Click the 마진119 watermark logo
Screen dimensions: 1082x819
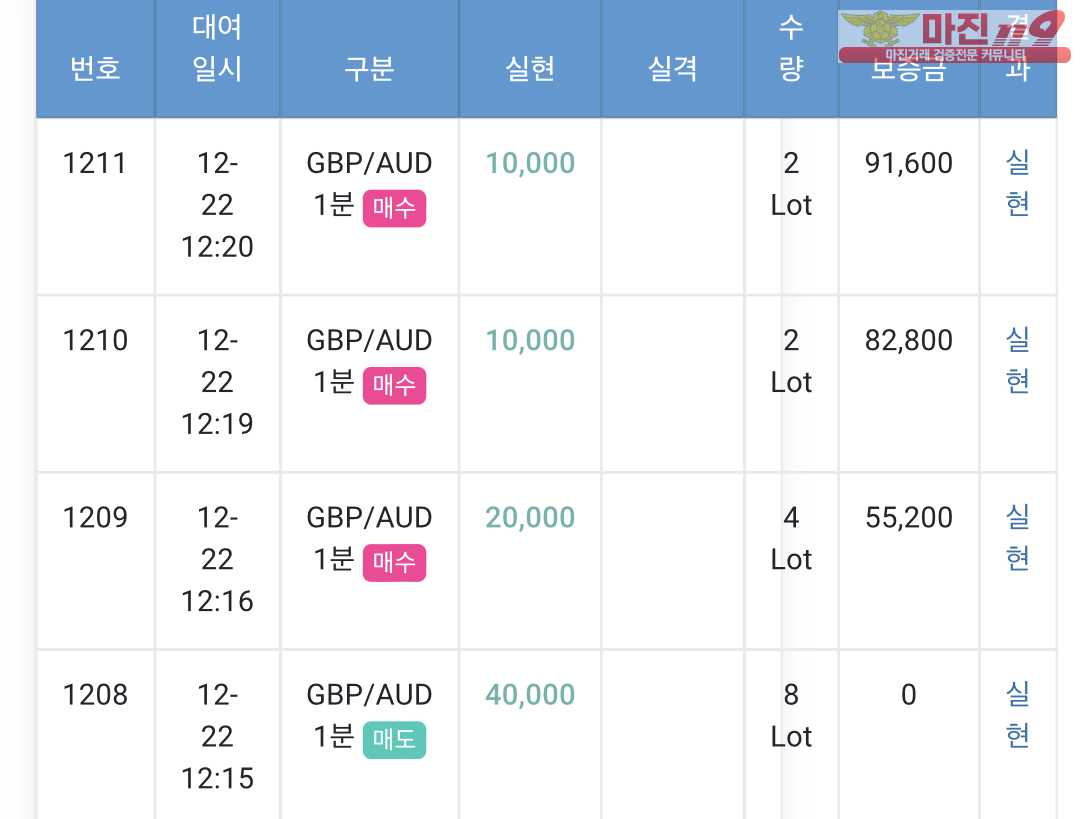(954, 37)
